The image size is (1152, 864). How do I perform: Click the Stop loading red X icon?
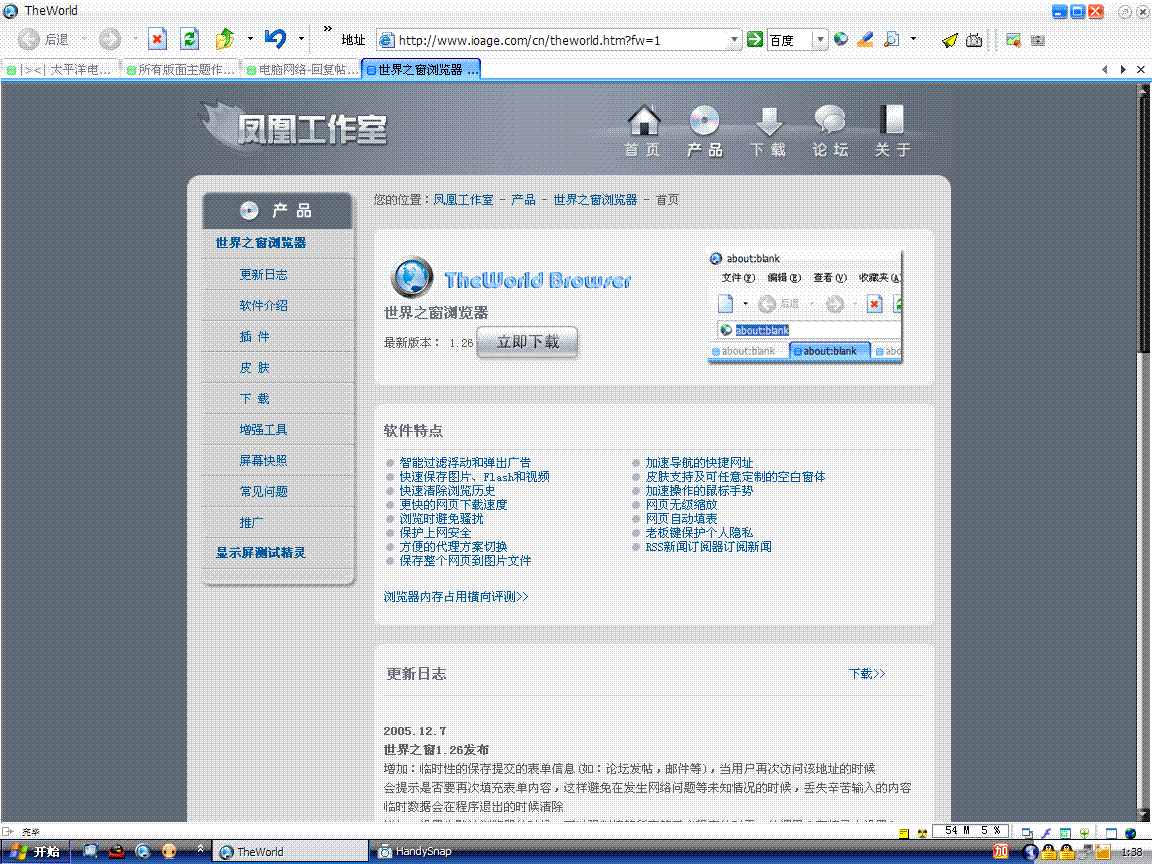[x=157, y=40]
